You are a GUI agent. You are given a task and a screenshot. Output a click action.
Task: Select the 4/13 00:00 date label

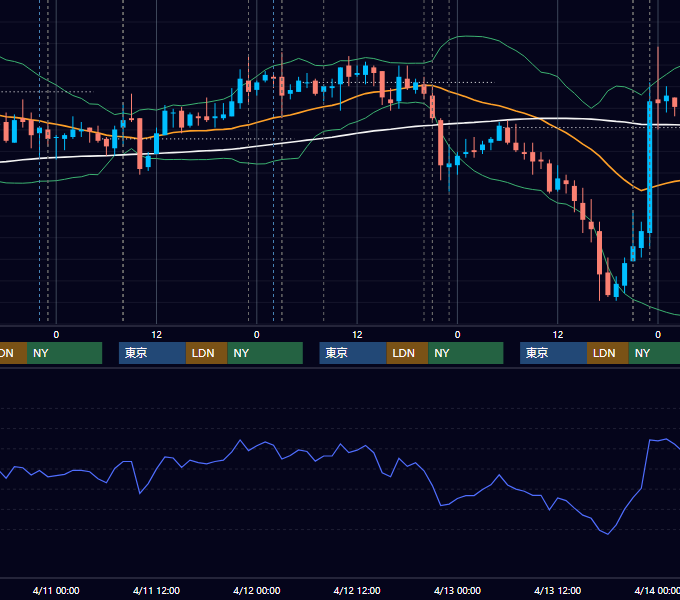click(x=457, y=590)
